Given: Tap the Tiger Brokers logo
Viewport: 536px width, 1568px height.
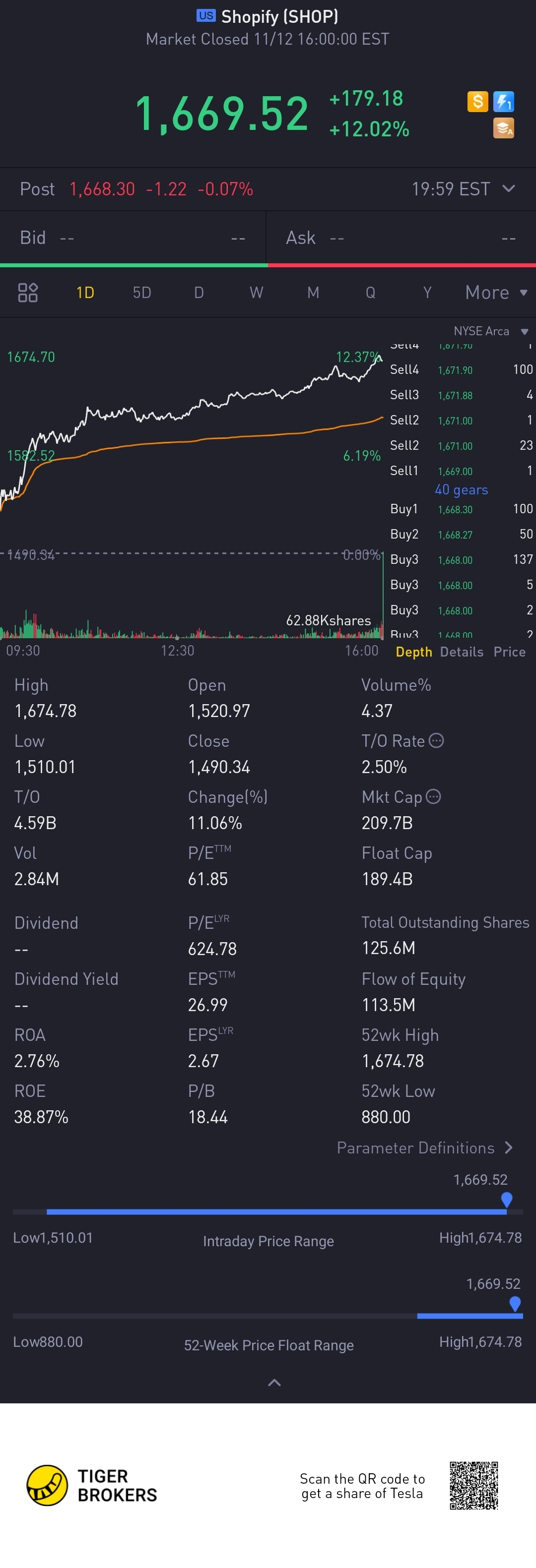Looking at the screenshot, I should tap(91, 1485).
